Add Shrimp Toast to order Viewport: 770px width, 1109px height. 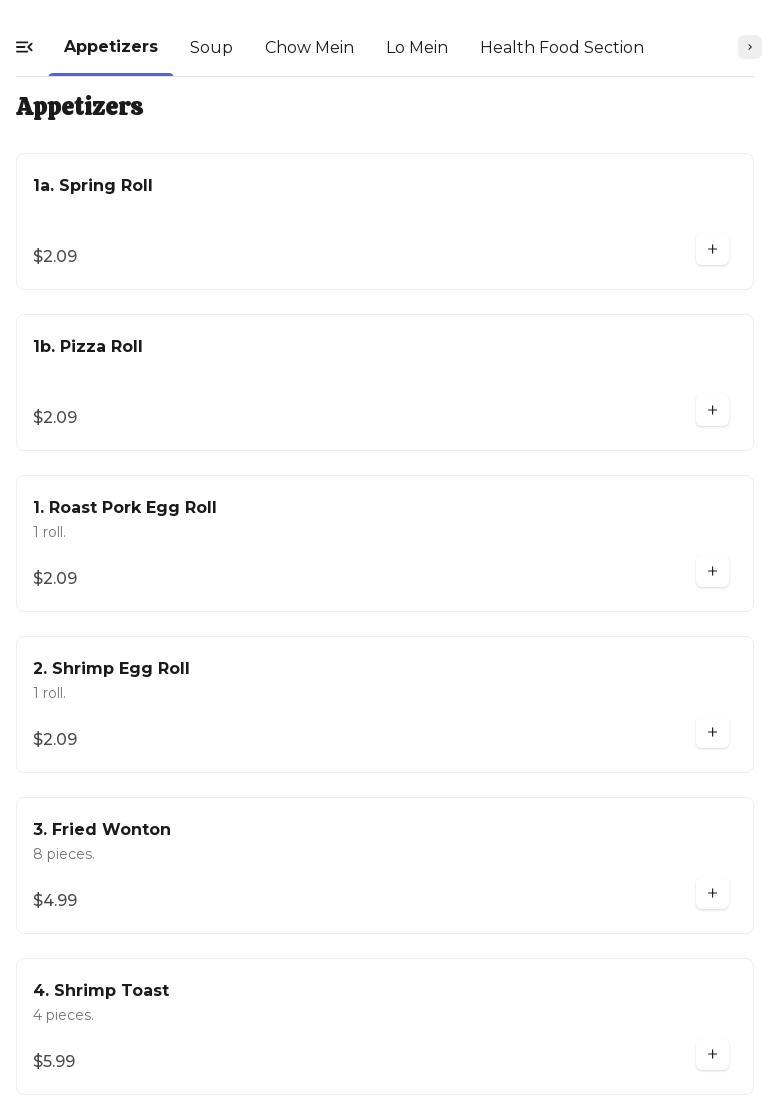tap(712, 1055)
